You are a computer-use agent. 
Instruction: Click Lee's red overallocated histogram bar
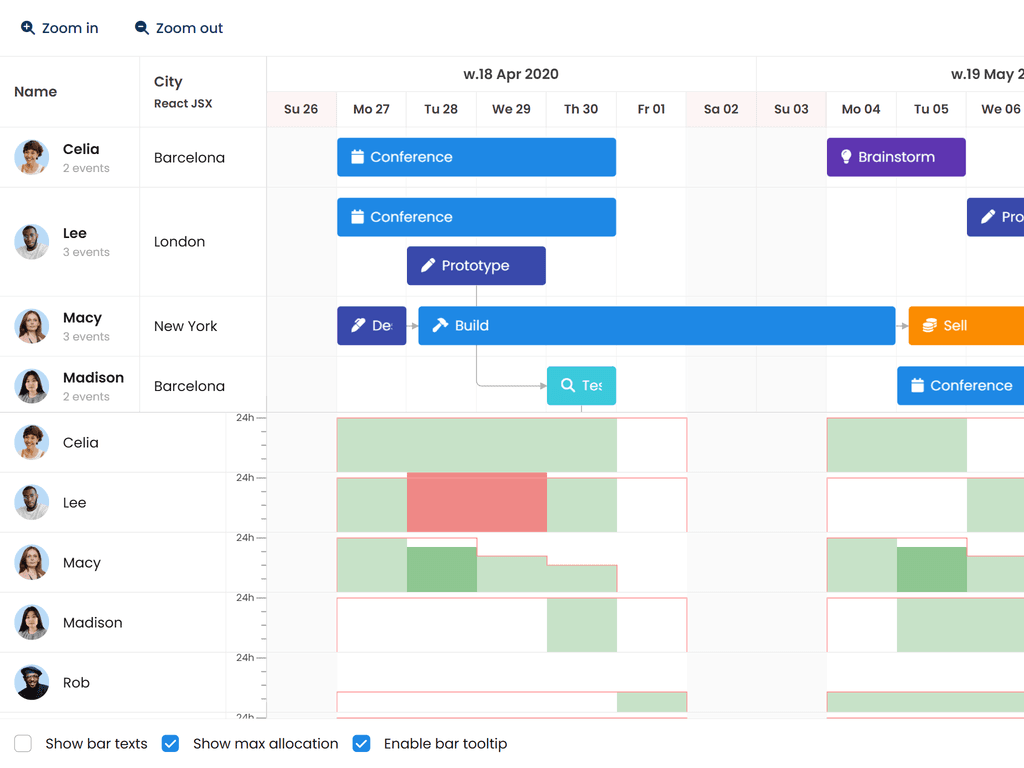point(477,502)
